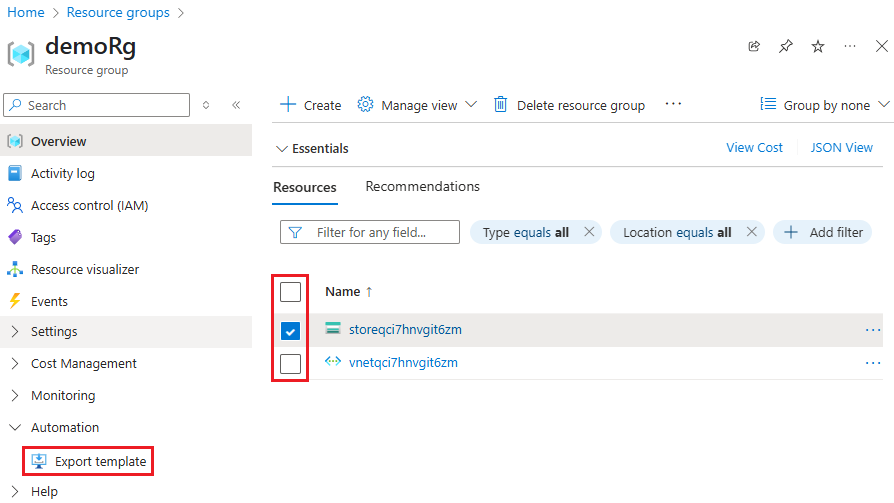Click the Delete resource group button
The width and height of the screenshot is (894, 503).
click(x=569, y=105)
